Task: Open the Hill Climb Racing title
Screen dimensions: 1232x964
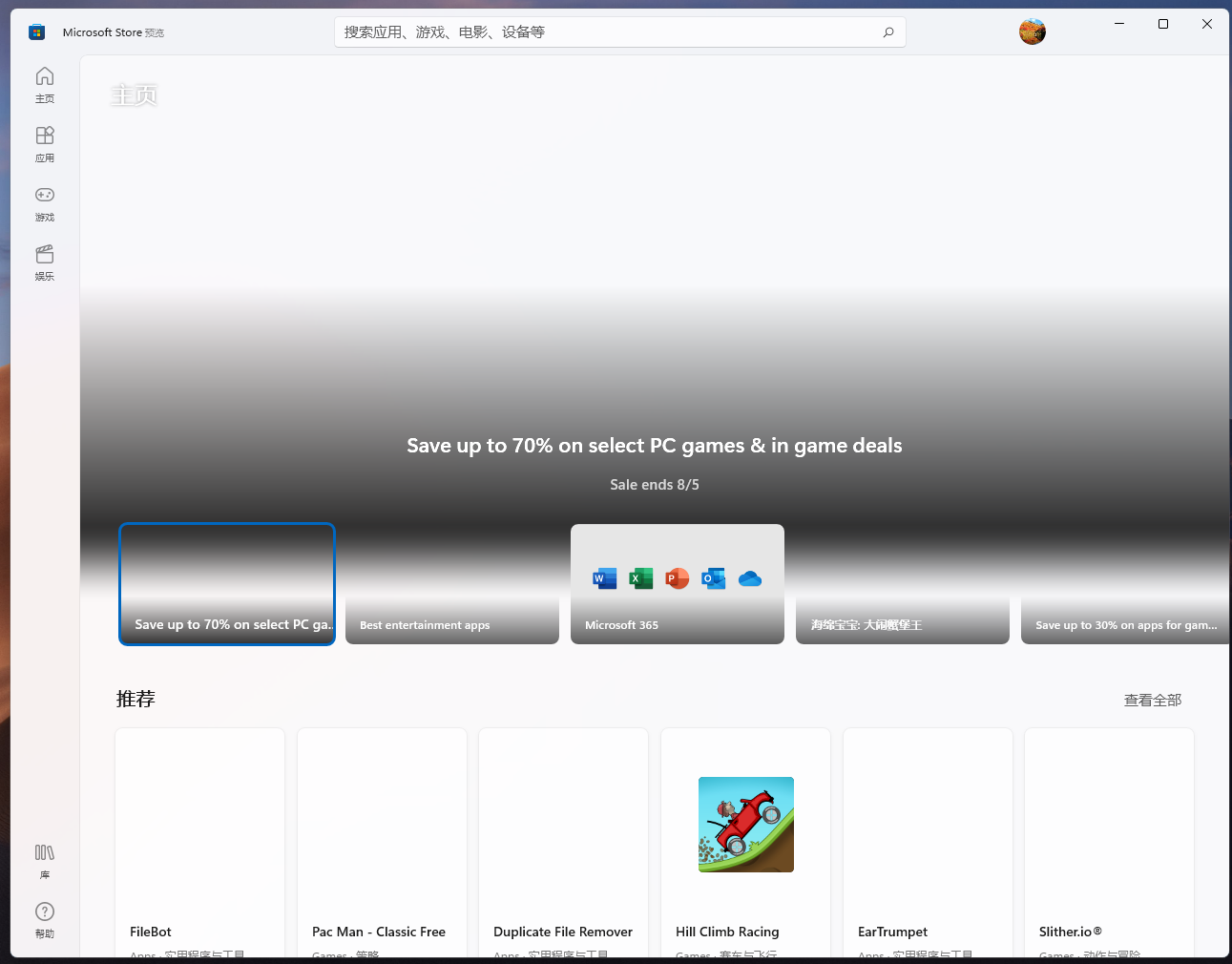Action: tap(727, 932)
